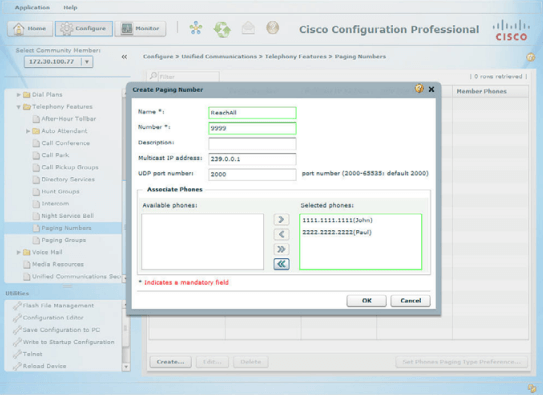Click the Cisco logo
The width and height of the screenshot is (543, 395).
[511, 30]
